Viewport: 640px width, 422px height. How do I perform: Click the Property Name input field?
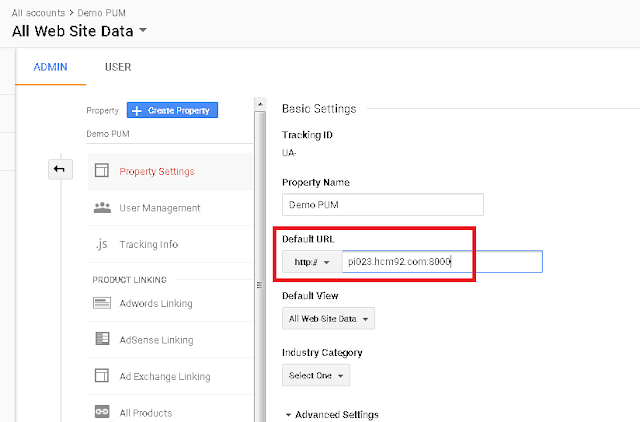383,205
